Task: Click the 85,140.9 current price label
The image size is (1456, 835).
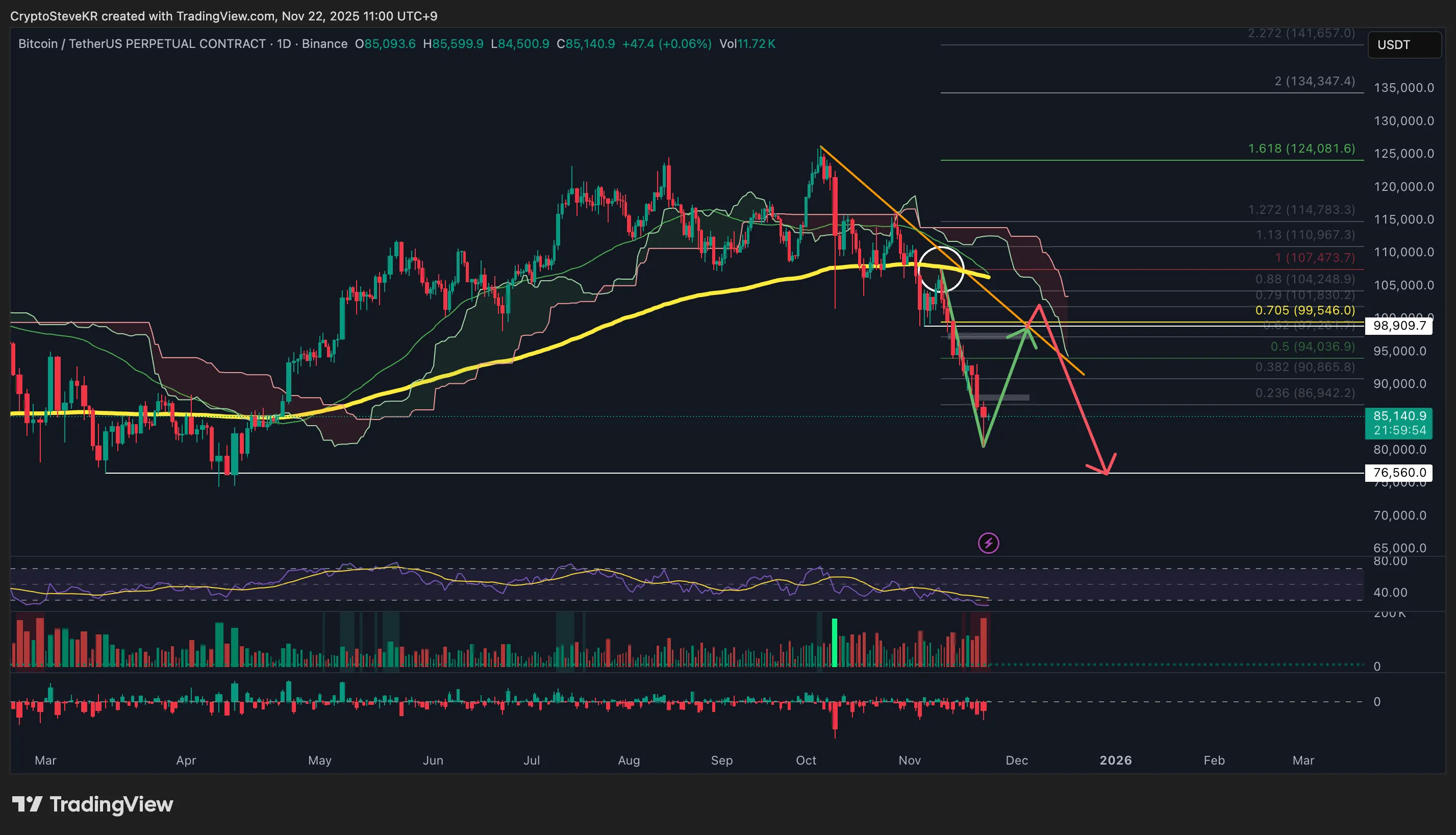Action: (x=1399, y=416)
